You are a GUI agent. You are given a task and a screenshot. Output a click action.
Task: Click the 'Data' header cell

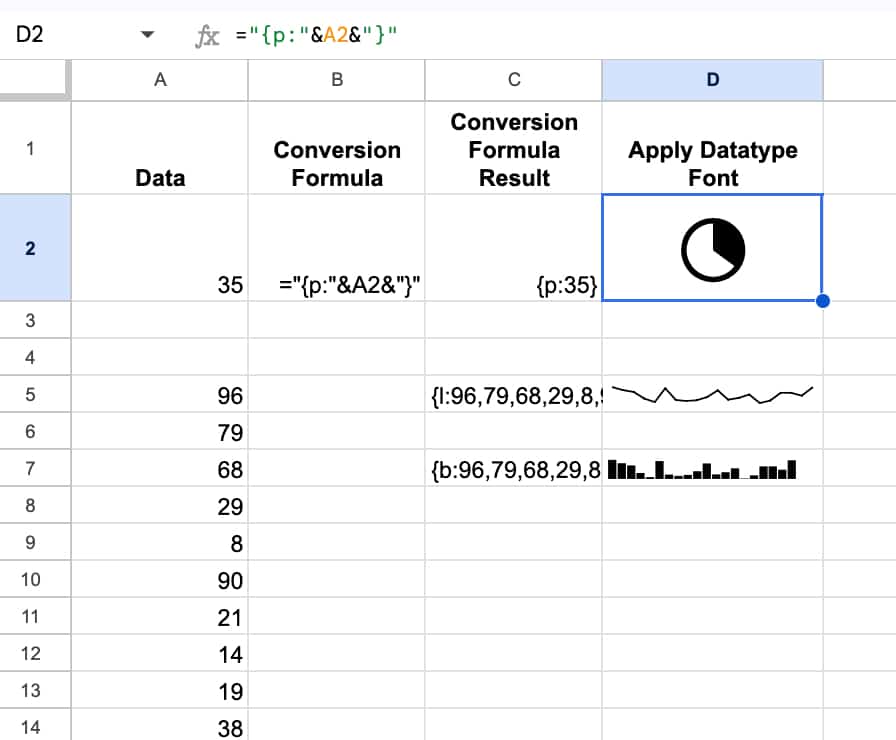point(160,148)
